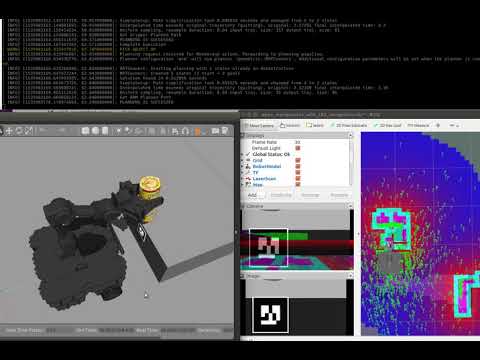Click cyan obstacle outline in RViz map

click(x=391, y=229)
